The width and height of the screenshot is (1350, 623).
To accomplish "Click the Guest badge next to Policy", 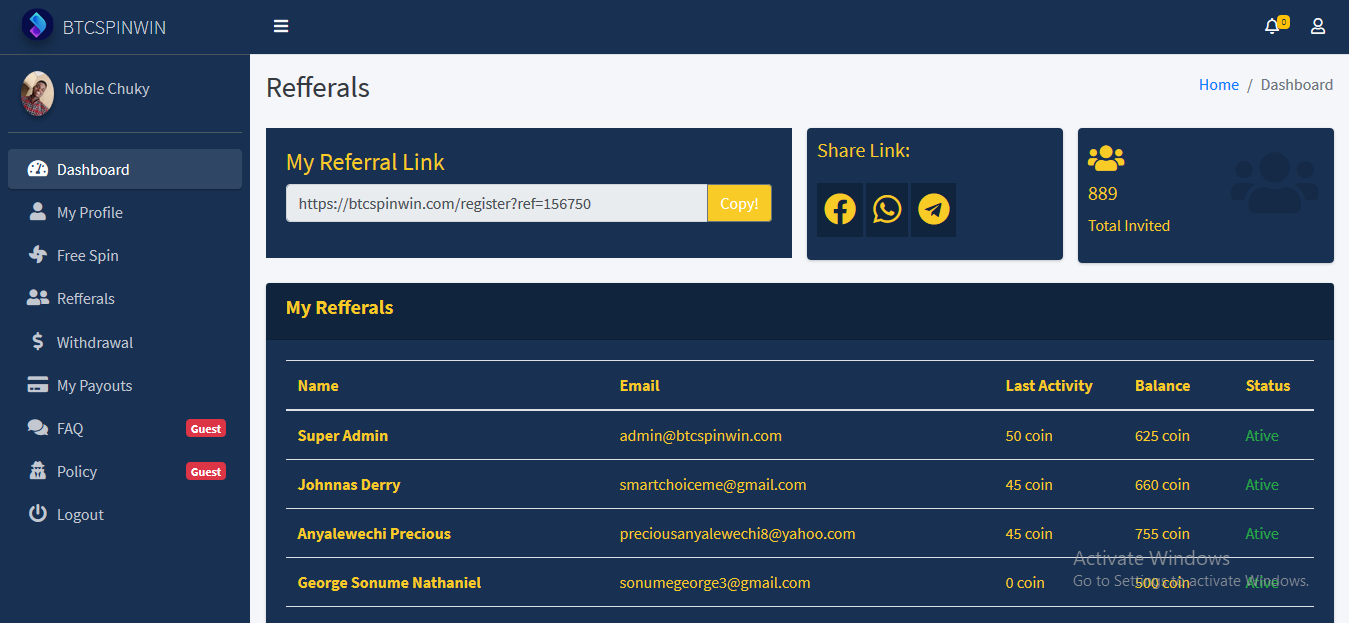I will (206, 471).
